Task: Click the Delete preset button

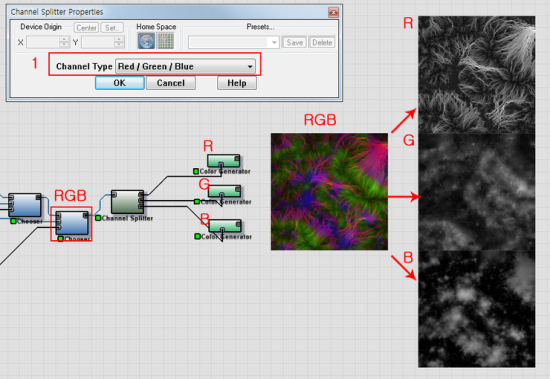Action: click(x=322, y=42)
